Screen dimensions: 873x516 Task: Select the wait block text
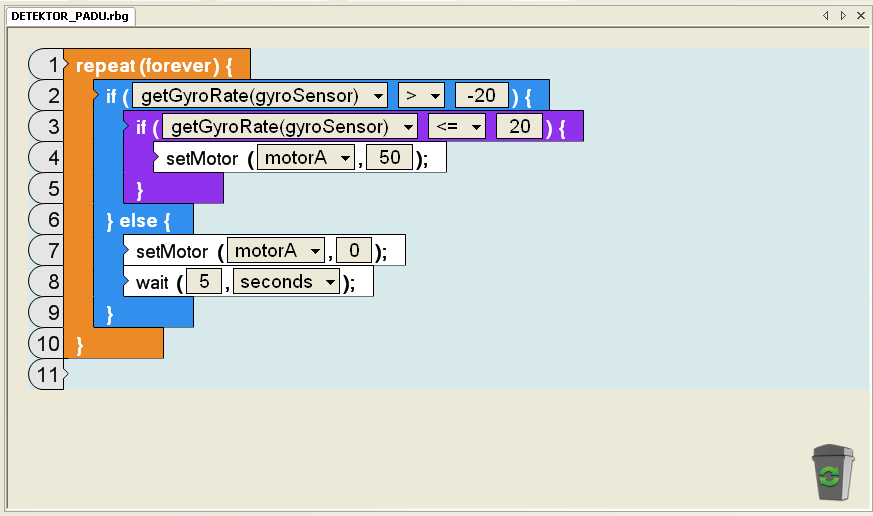pos(152,283)
